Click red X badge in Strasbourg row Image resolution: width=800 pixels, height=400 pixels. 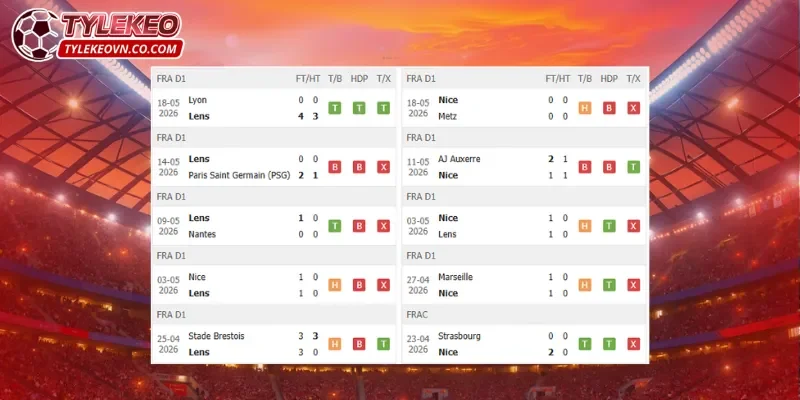tap(634, 344)
